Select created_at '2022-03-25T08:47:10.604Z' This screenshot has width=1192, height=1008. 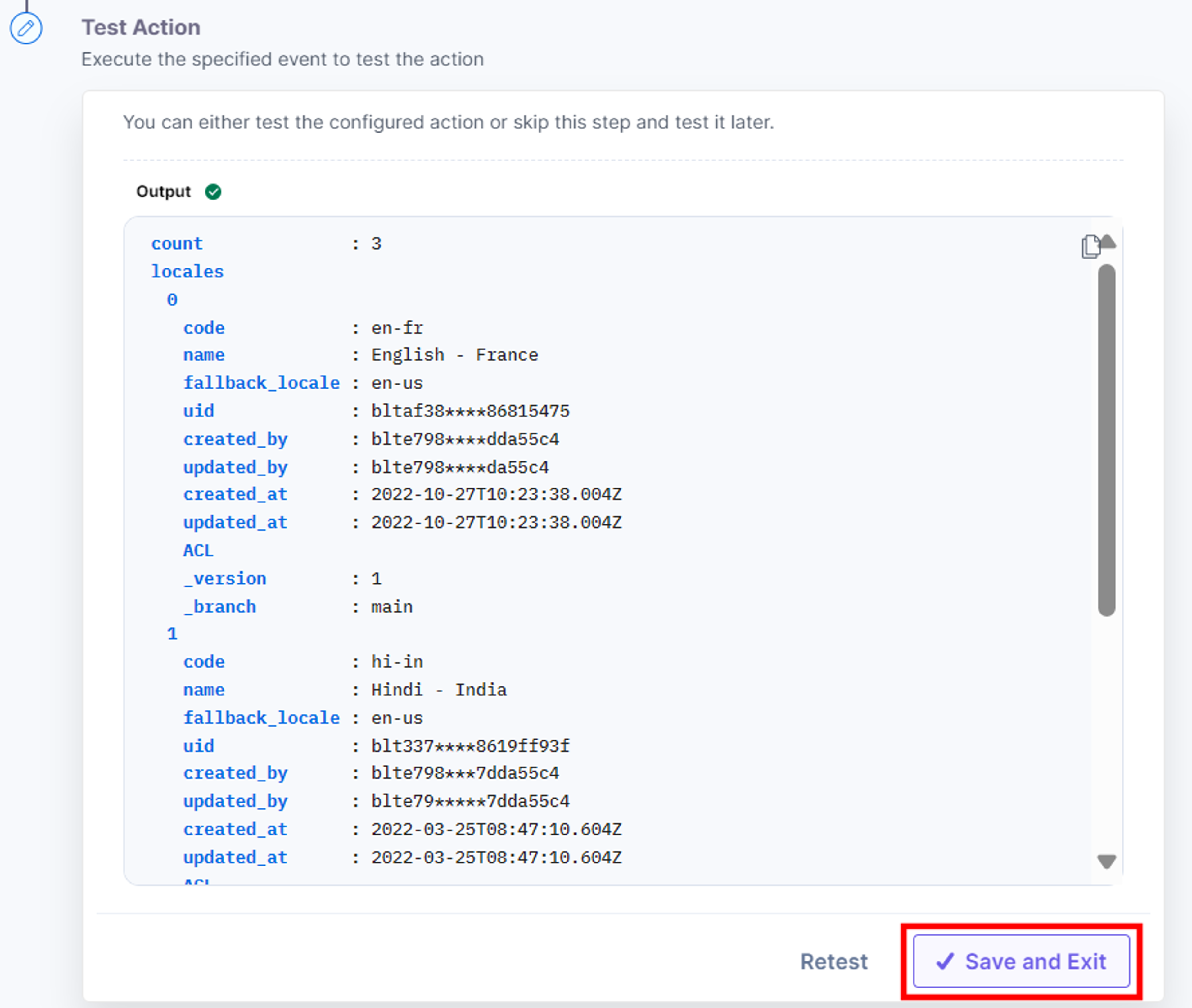497,829
